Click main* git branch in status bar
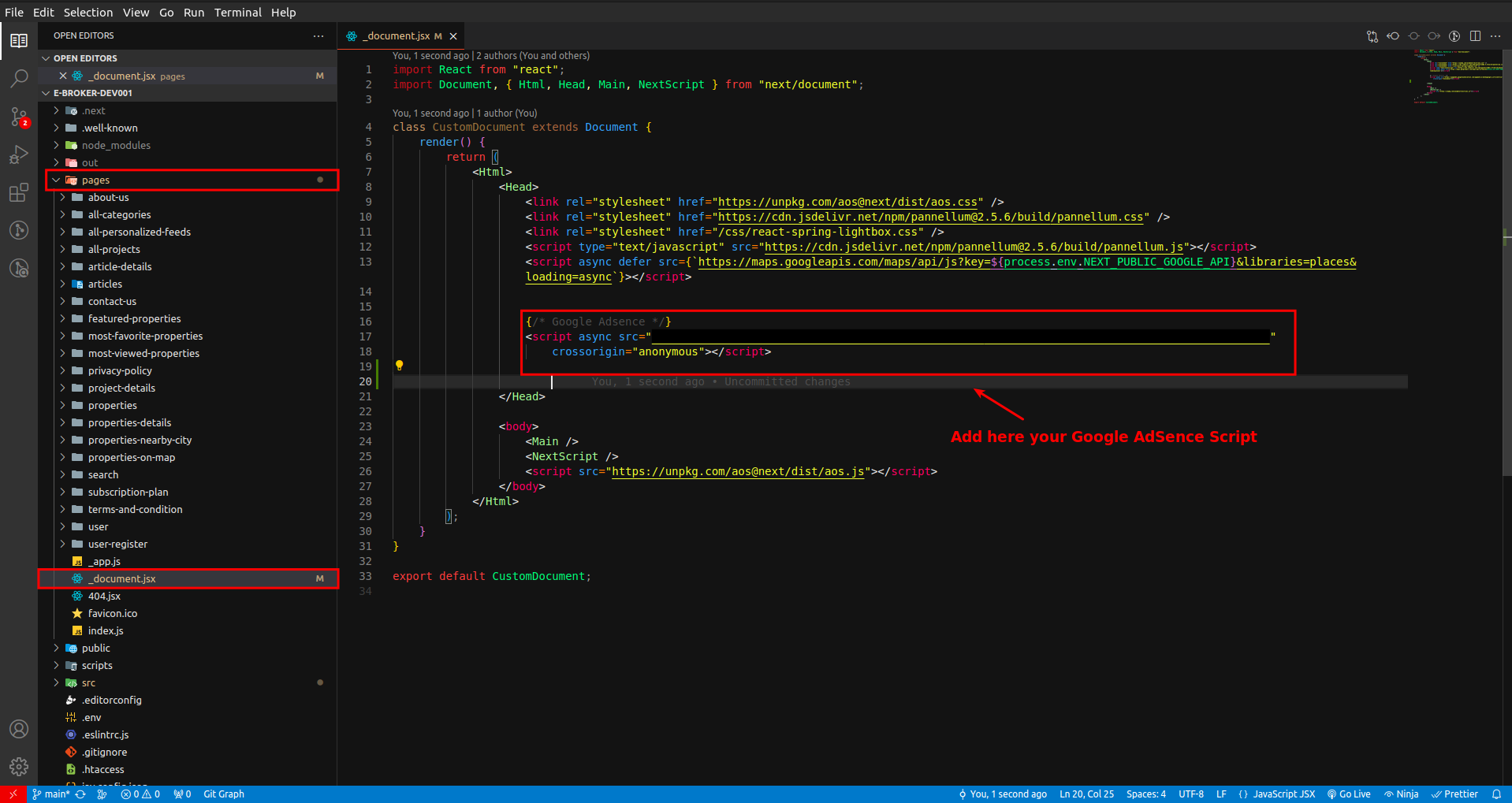 [51, 794]
